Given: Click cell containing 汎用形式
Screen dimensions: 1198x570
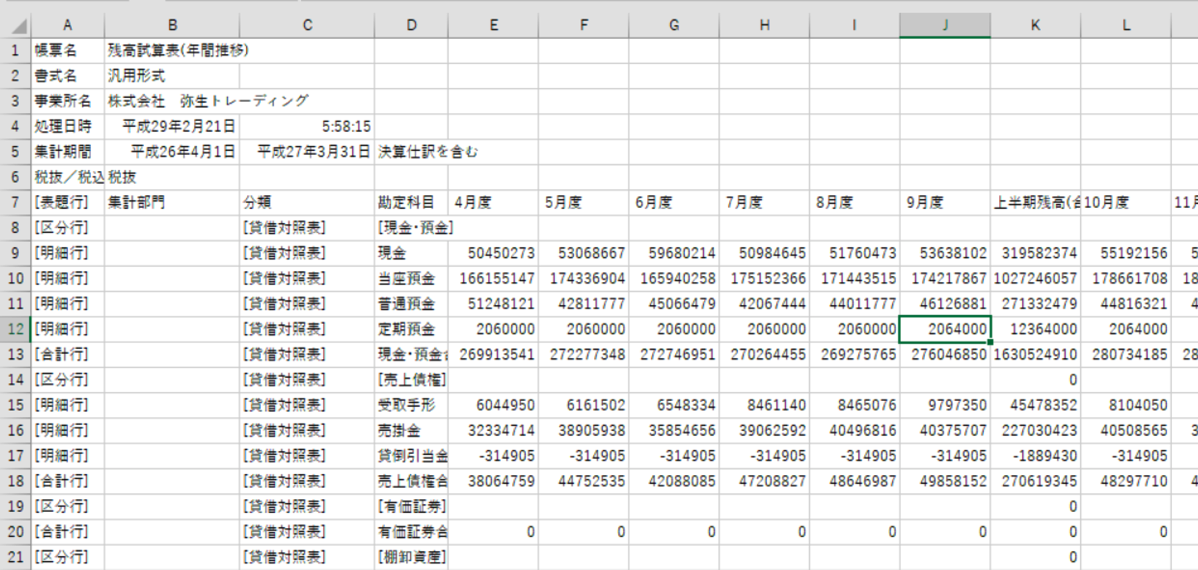Looking at the screenshot, I should 172,76.
